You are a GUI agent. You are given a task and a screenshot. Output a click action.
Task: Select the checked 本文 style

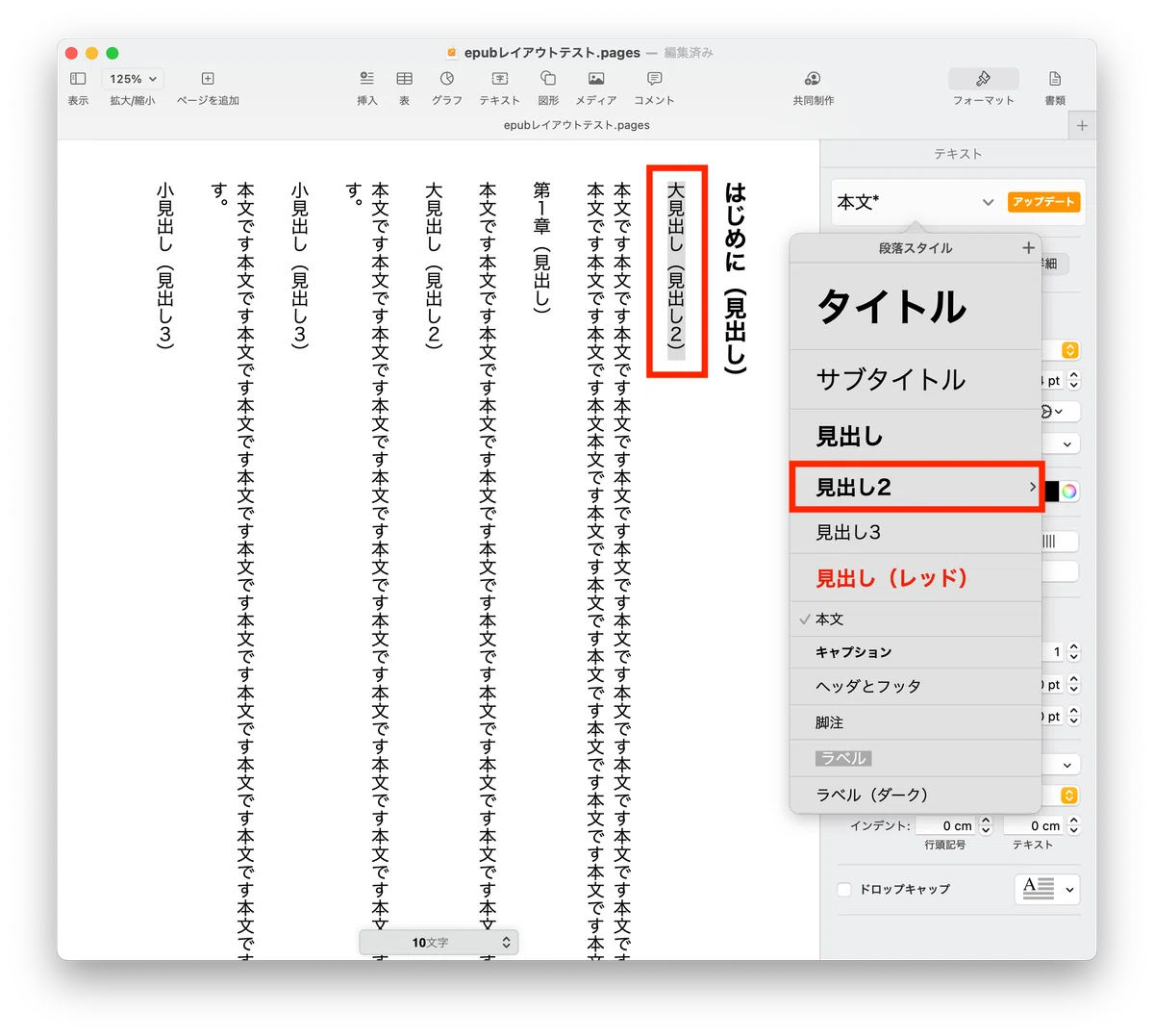click(x=916, y=619)
